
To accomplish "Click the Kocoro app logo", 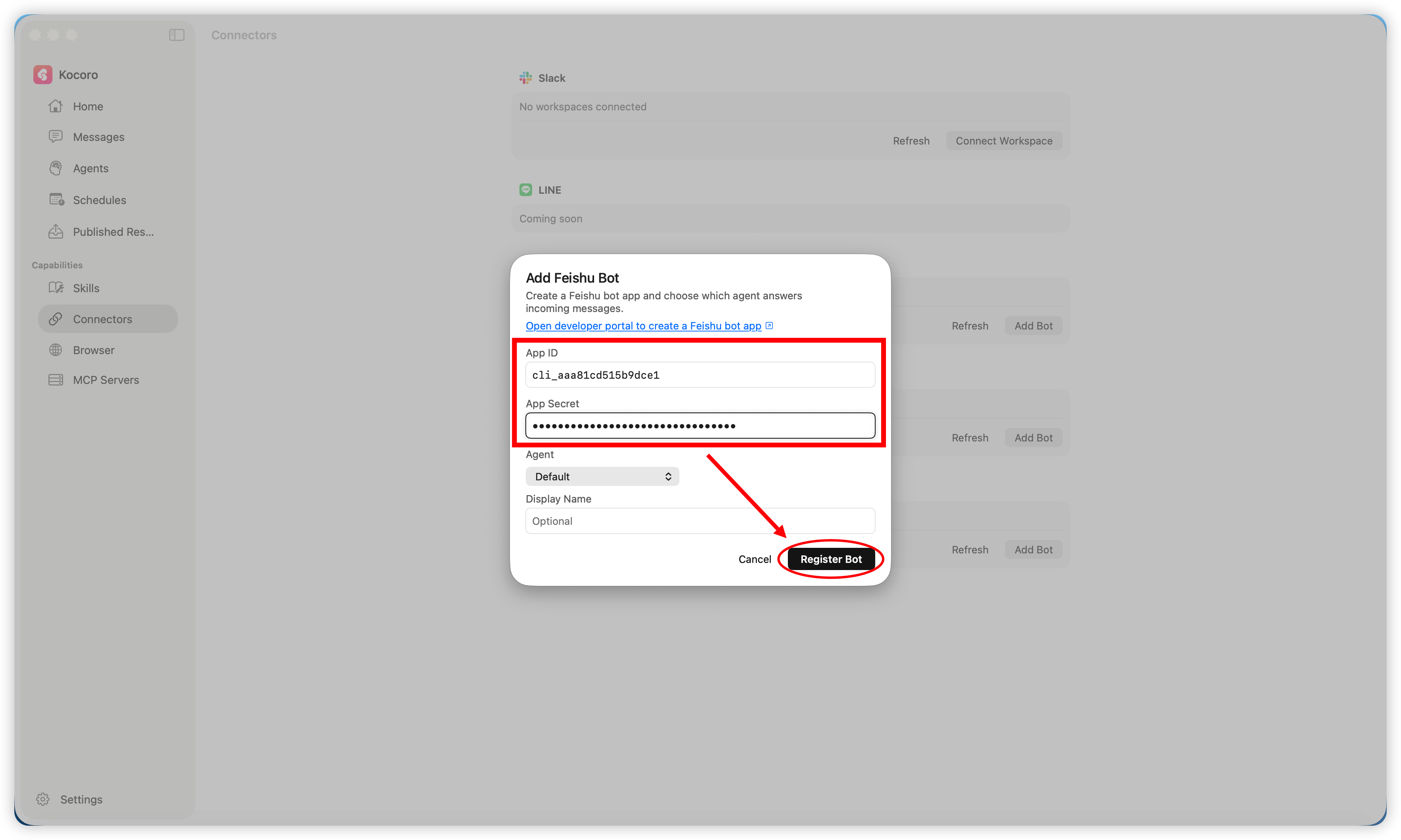I will pos(42,75).
